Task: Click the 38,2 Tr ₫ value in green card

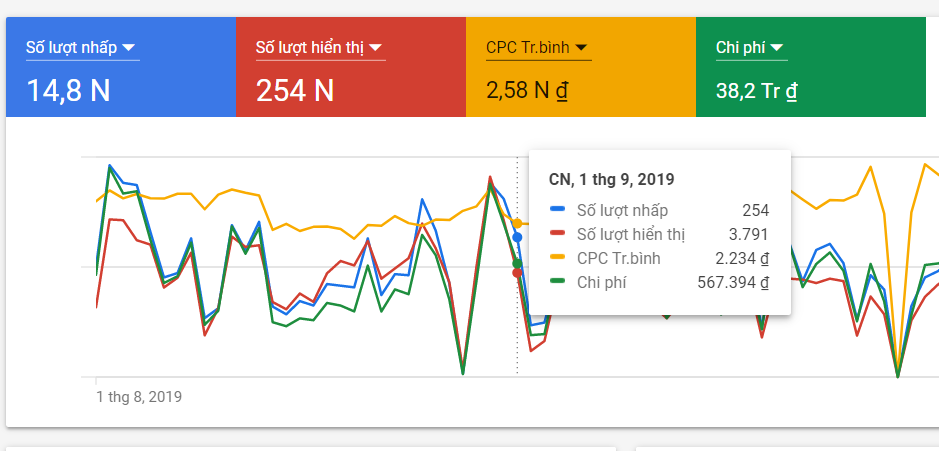Action: coord(756,91)
